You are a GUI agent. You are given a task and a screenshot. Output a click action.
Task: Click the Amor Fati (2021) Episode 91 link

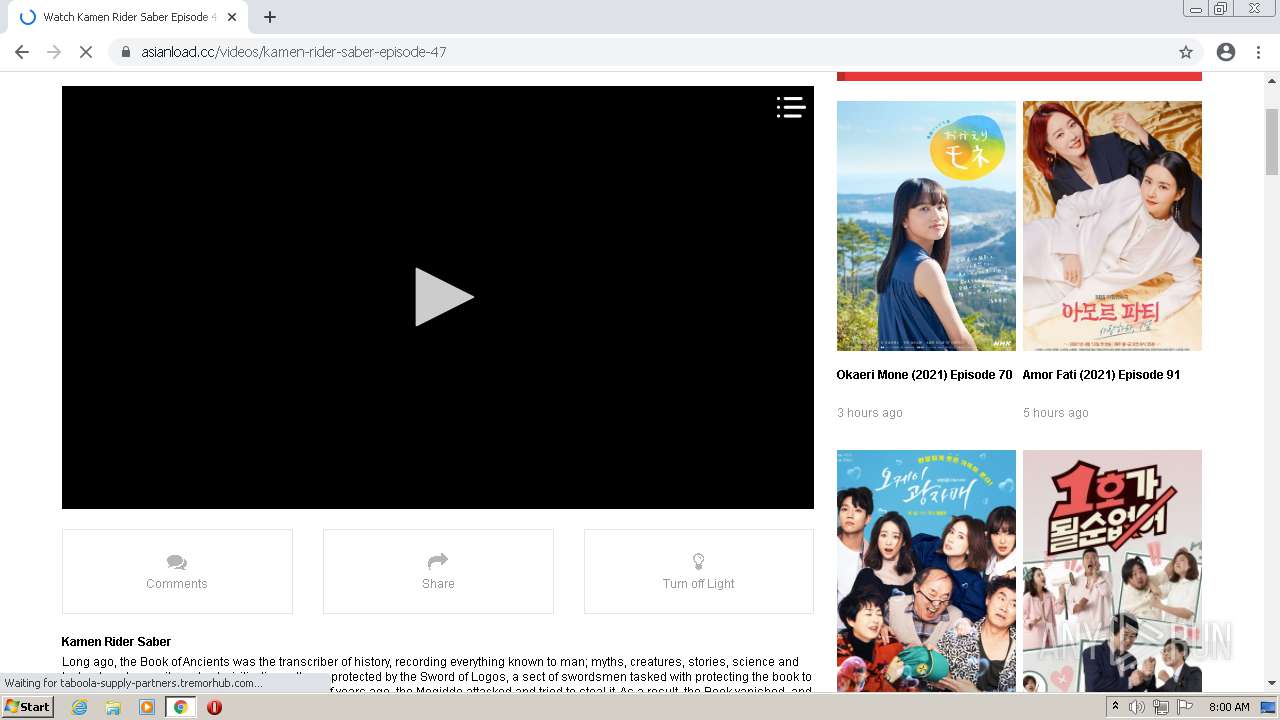(x=1101, y=375)
